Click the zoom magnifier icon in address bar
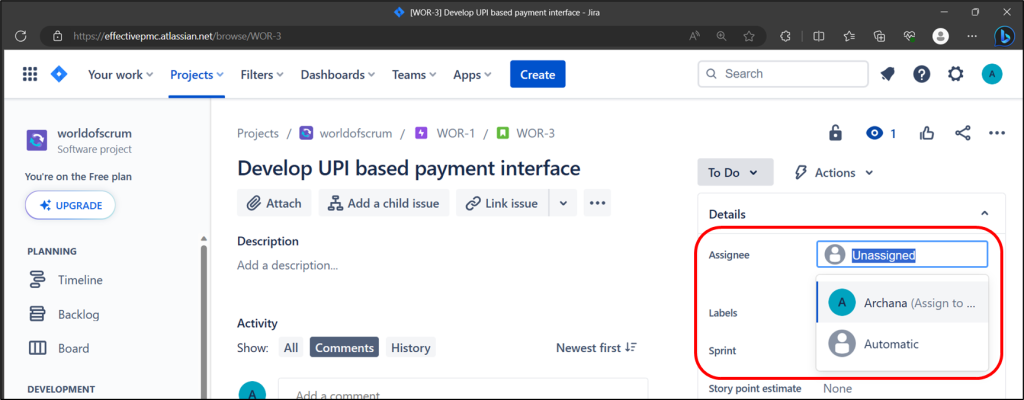This screenshot has width=1024, height=400. pyautogui.click(x=722, y=37)
